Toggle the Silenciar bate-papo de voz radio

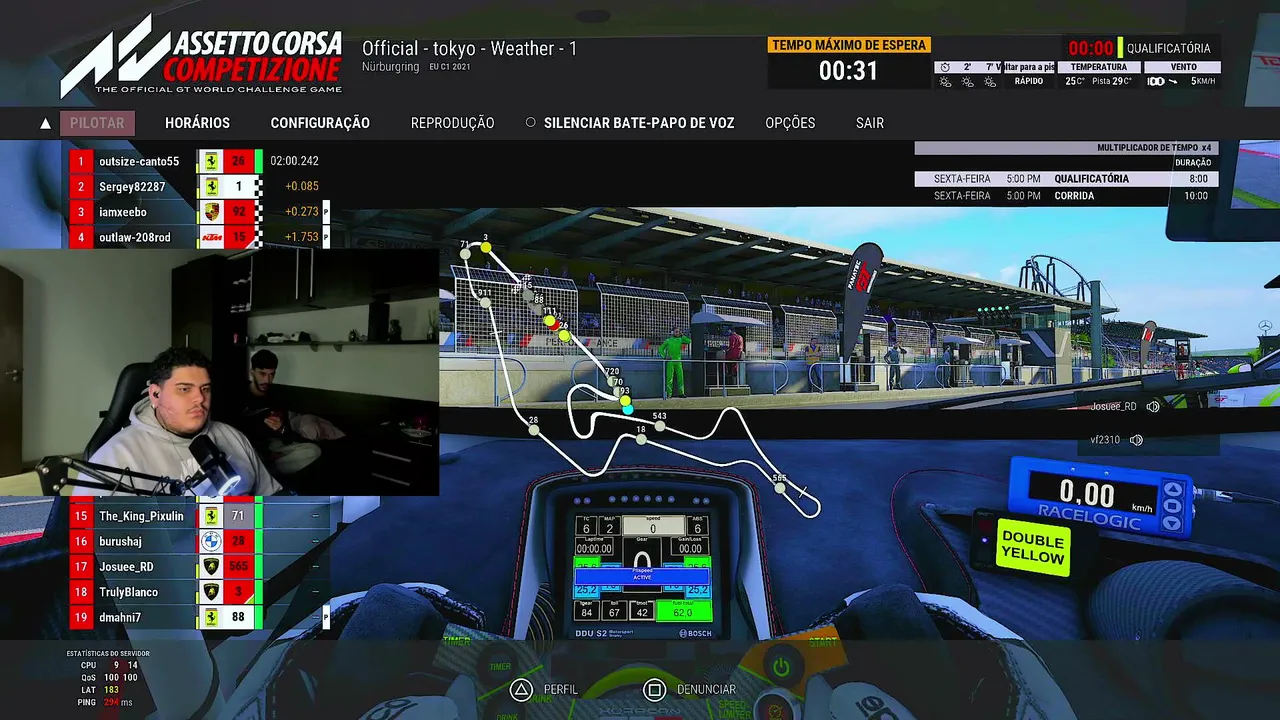(x=531, y=123)
